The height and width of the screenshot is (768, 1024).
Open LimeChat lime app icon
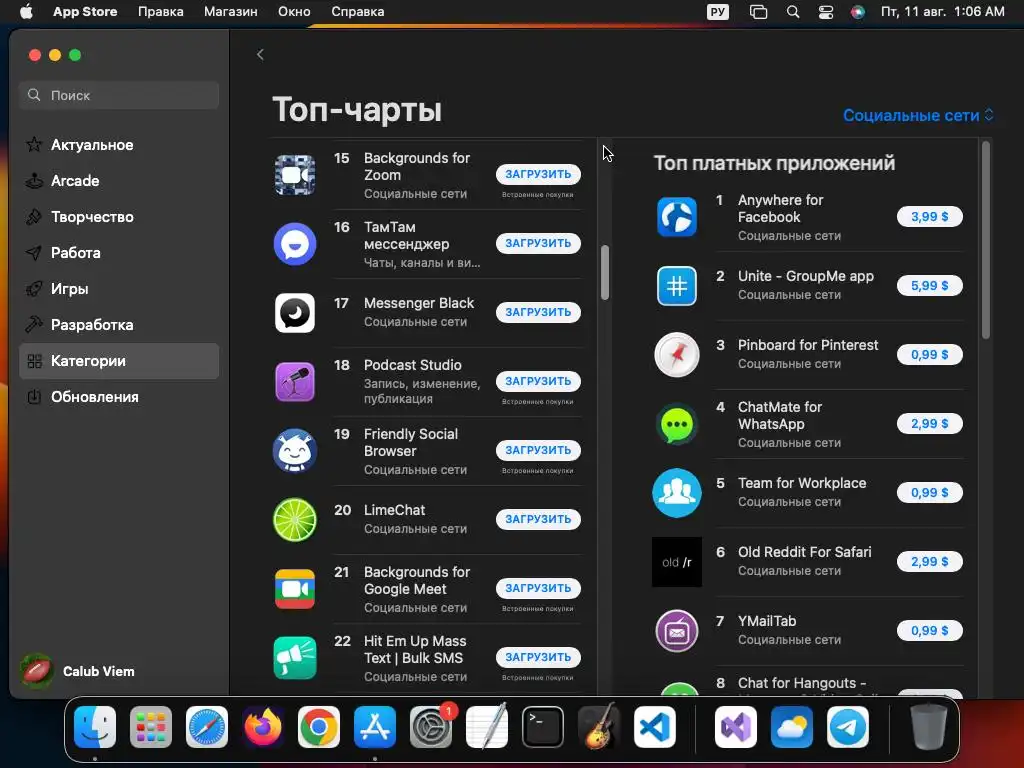point(295,520)
